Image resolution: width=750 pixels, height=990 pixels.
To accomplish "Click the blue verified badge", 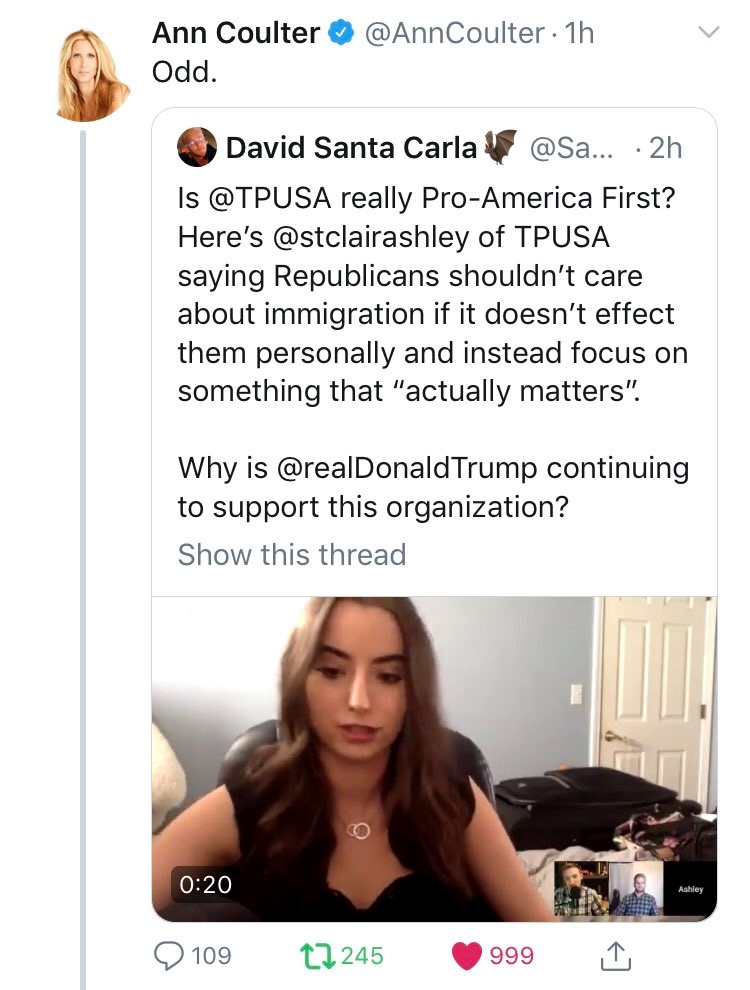I will (340, 33).
